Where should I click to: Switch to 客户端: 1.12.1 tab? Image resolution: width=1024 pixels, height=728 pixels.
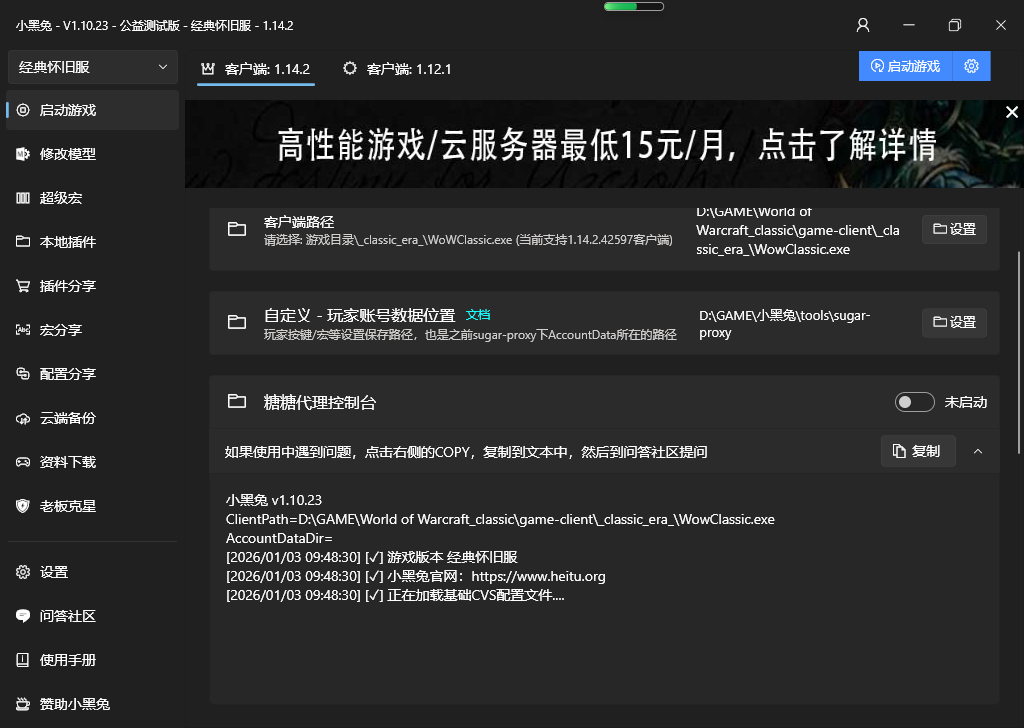coord(397,69)
